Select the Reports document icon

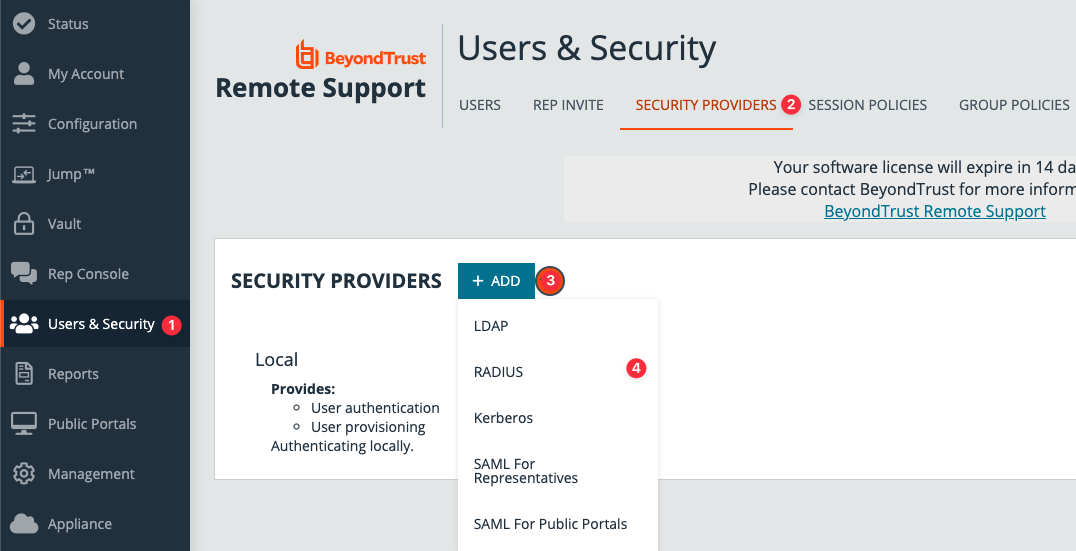24,374
